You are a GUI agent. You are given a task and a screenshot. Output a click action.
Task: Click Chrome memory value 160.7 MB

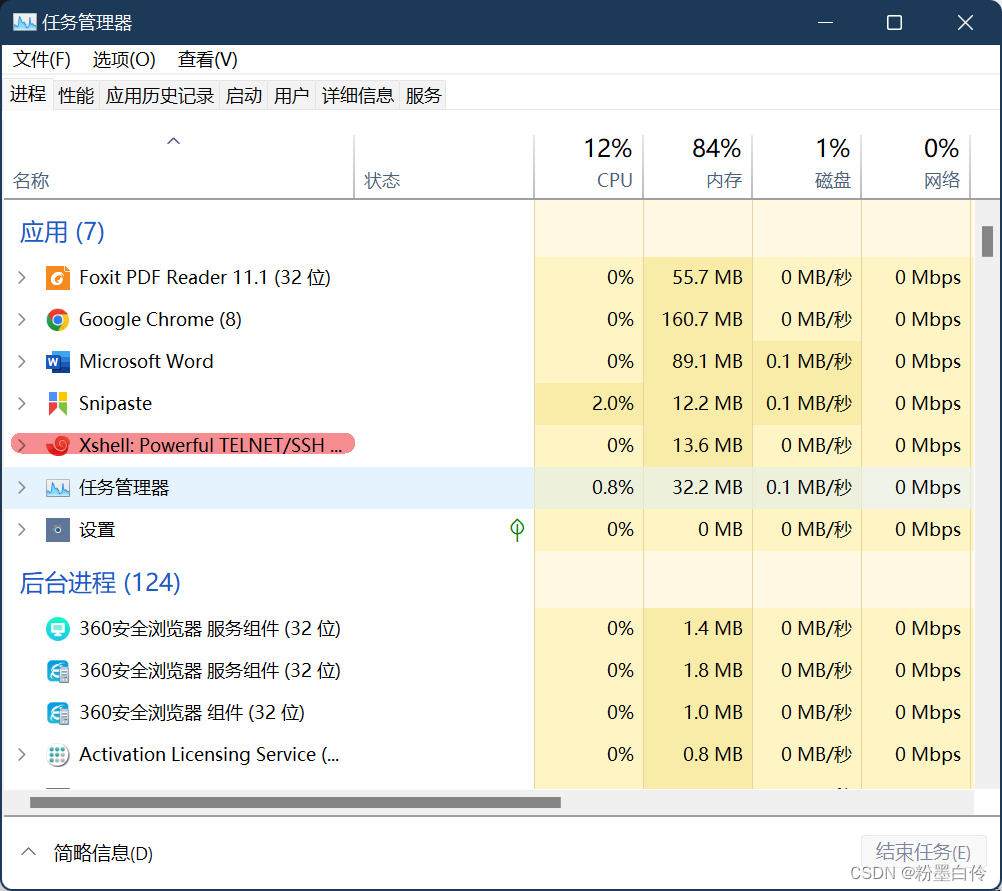702,320
